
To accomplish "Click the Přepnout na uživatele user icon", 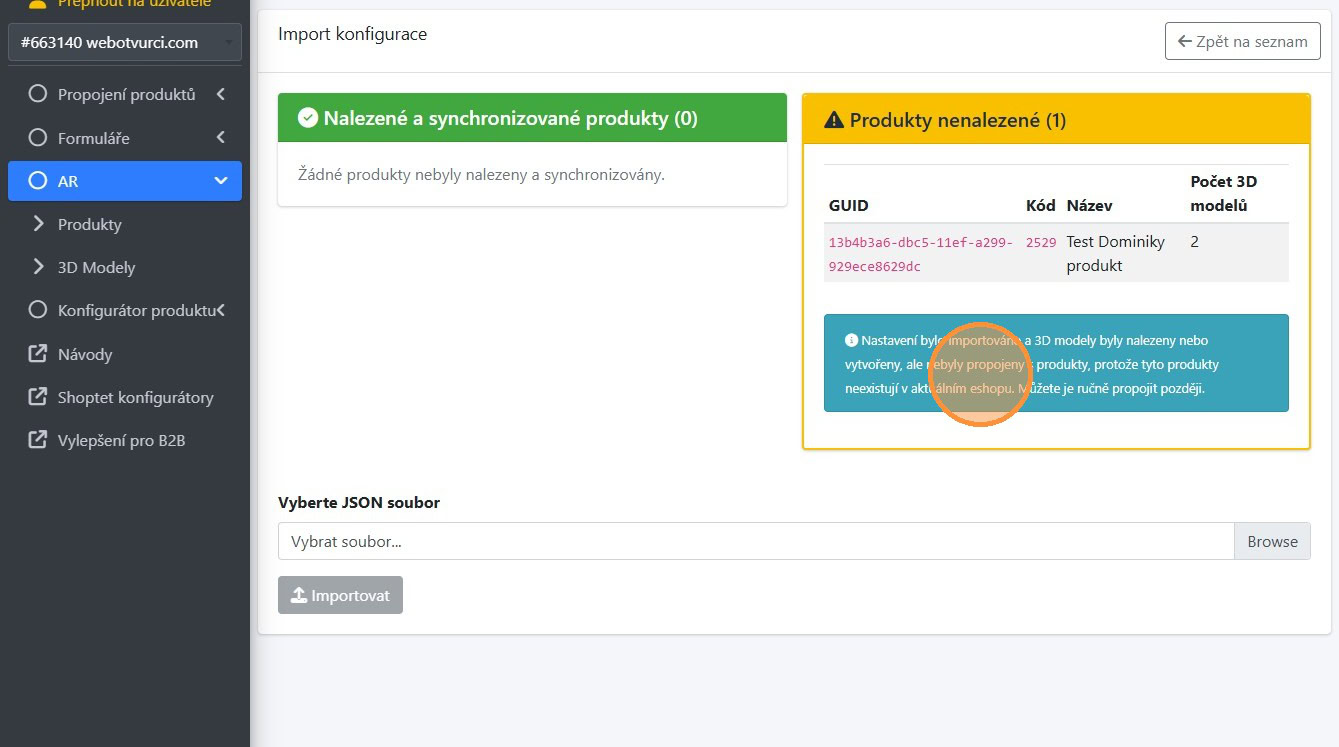I will (37, 3).
